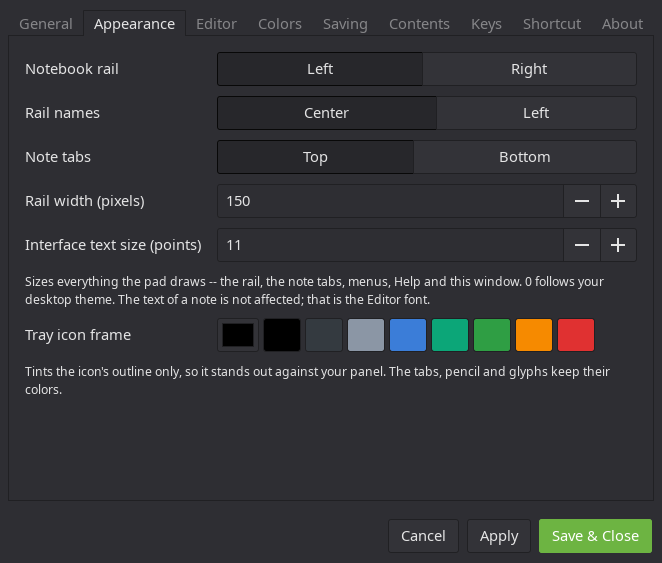Pick the red tray frame swatch
Screen dimensions: 662x563
pos(576,335)
